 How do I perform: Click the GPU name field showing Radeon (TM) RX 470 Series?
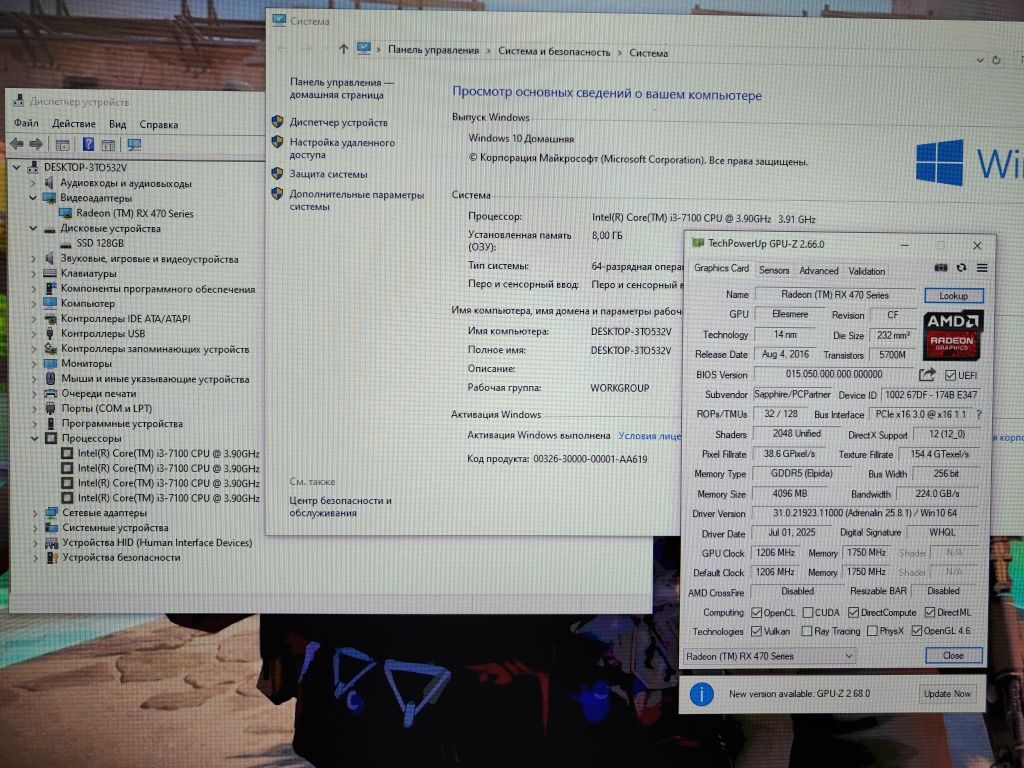(x=835, y=295)
